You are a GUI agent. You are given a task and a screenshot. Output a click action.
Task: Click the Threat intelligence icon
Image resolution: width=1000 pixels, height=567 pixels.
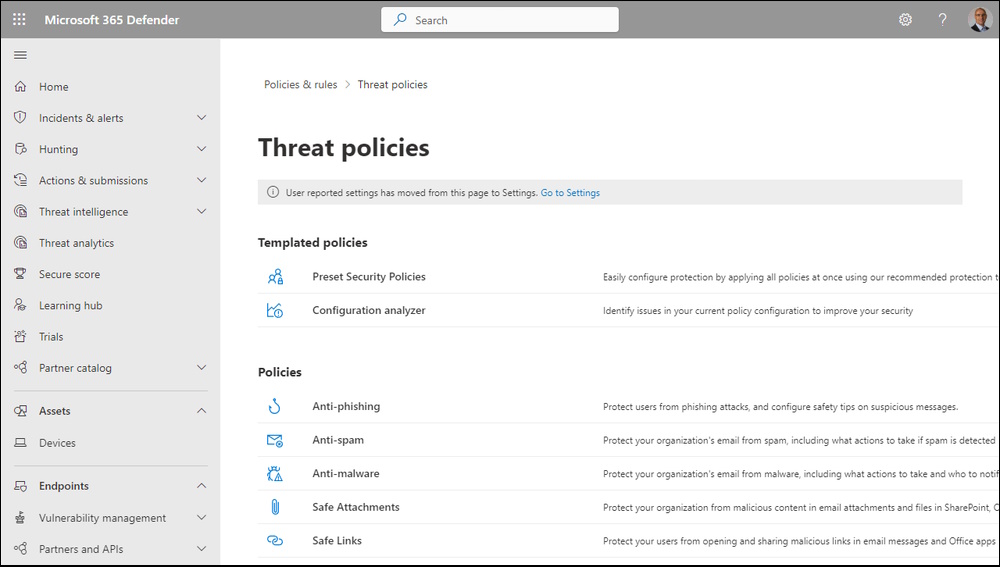[x=20, y=211]
